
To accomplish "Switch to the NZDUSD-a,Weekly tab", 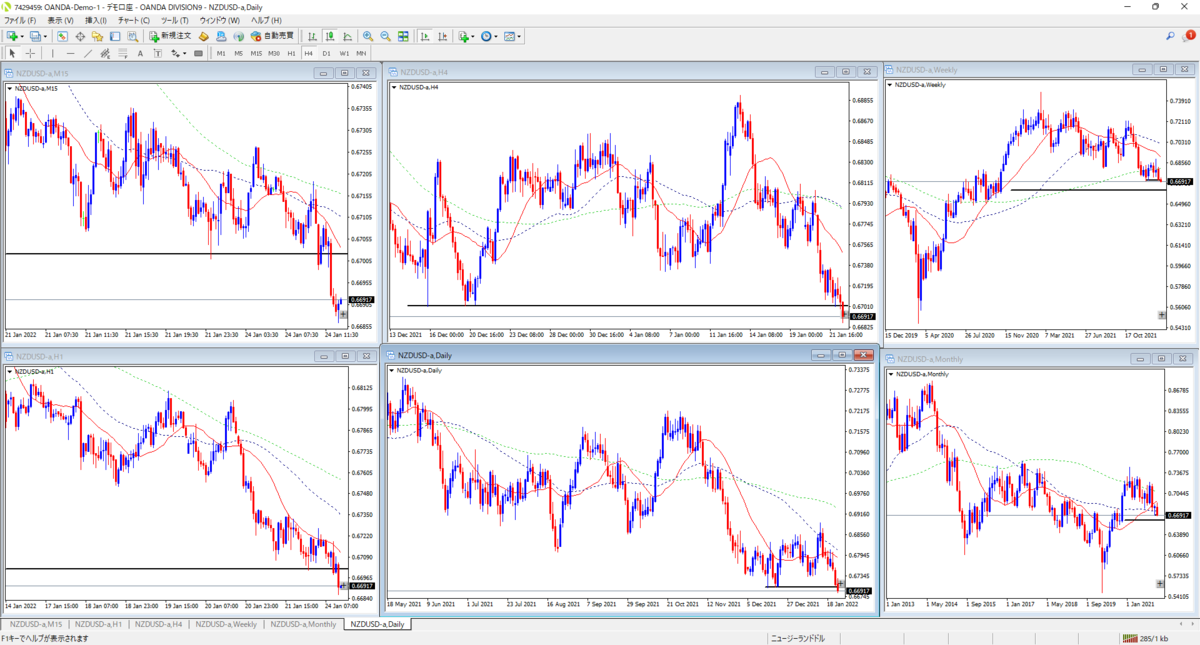I will coord(225,624).
